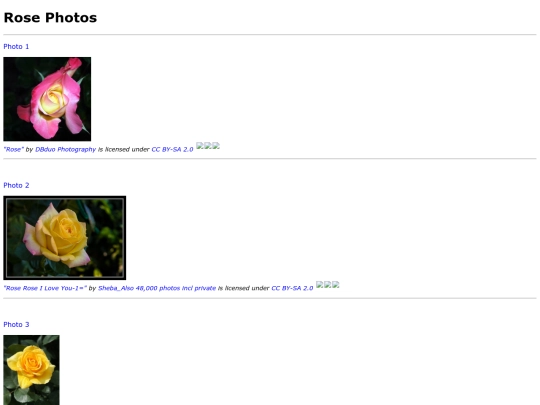Visit the Sheba_Also 46,000 photos author link
The width and height of the screenshot is (540, 405).
[157, 288]
